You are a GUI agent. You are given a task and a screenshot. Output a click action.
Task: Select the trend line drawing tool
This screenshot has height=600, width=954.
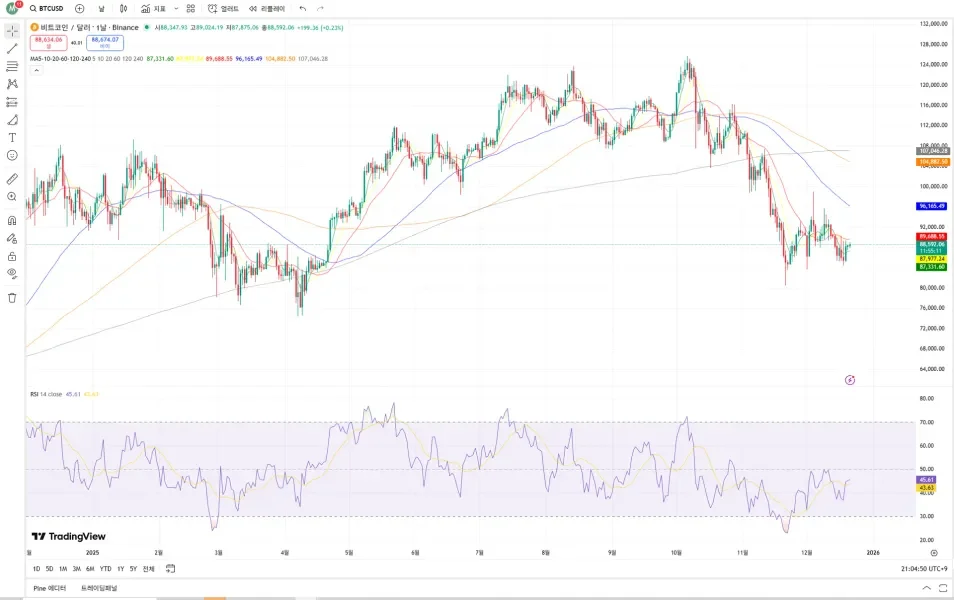pos(12,49)
